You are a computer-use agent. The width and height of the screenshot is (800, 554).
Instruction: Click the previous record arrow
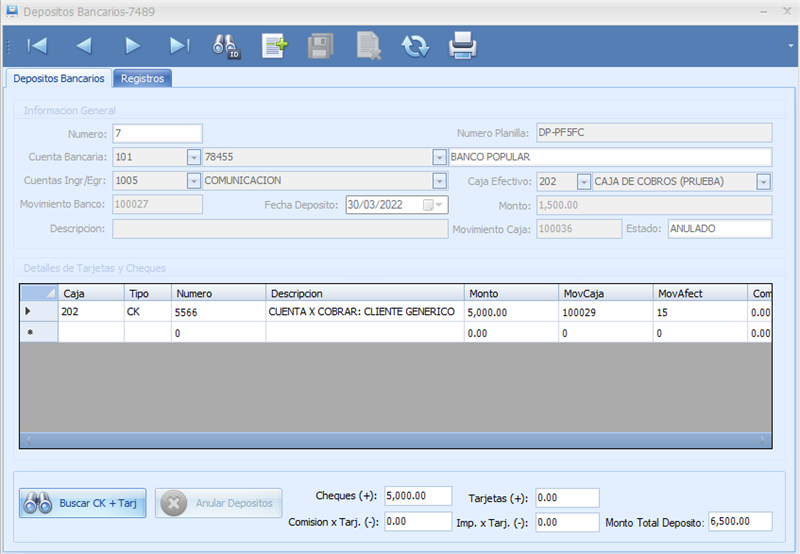click(84, 45)
